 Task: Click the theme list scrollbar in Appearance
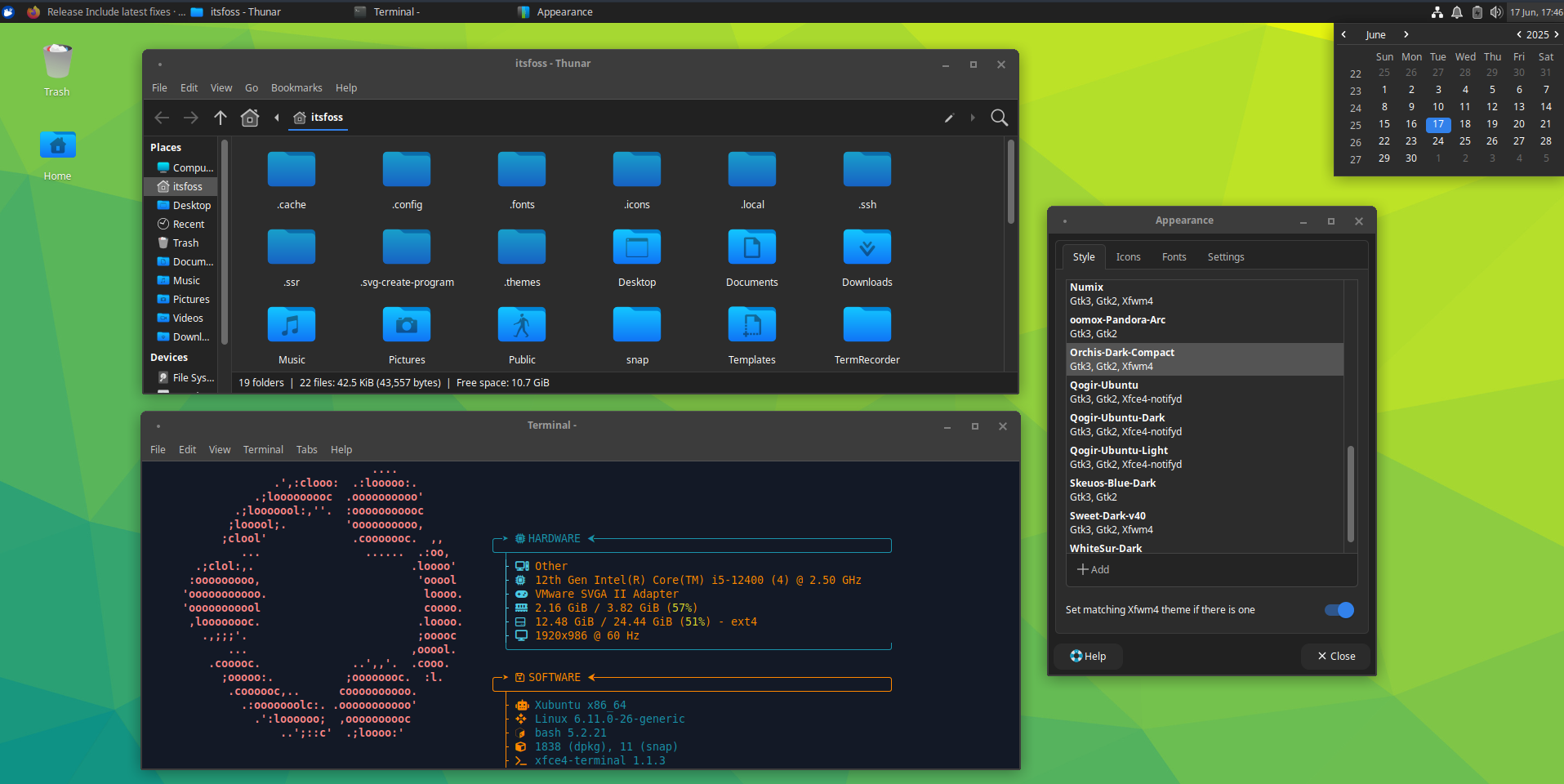pyautogui.click(x=1350, y=493)
